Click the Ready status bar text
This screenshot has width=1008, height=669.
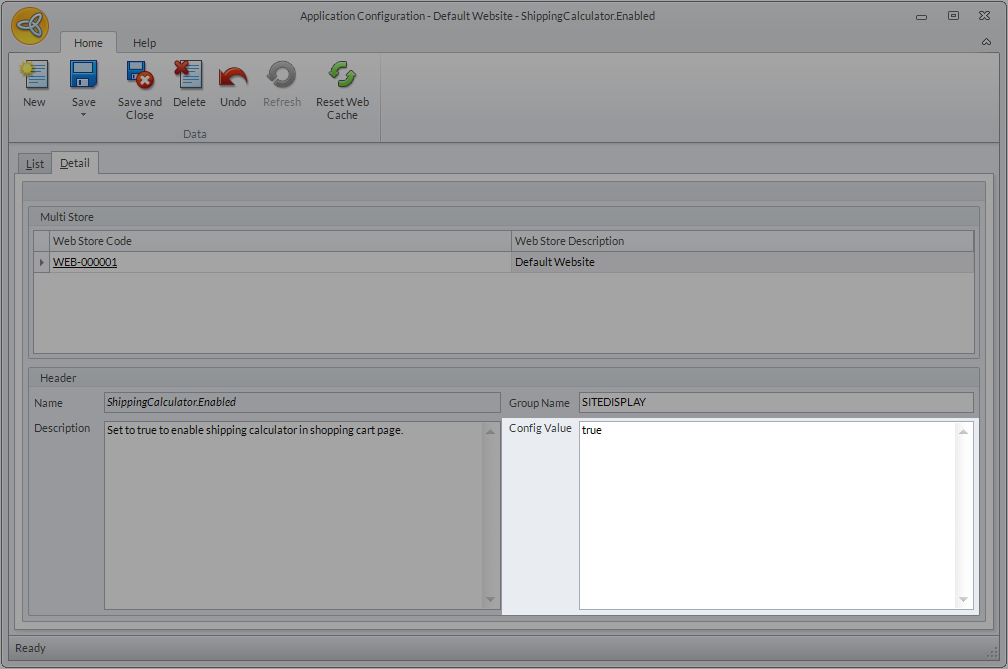click(30, 648)
